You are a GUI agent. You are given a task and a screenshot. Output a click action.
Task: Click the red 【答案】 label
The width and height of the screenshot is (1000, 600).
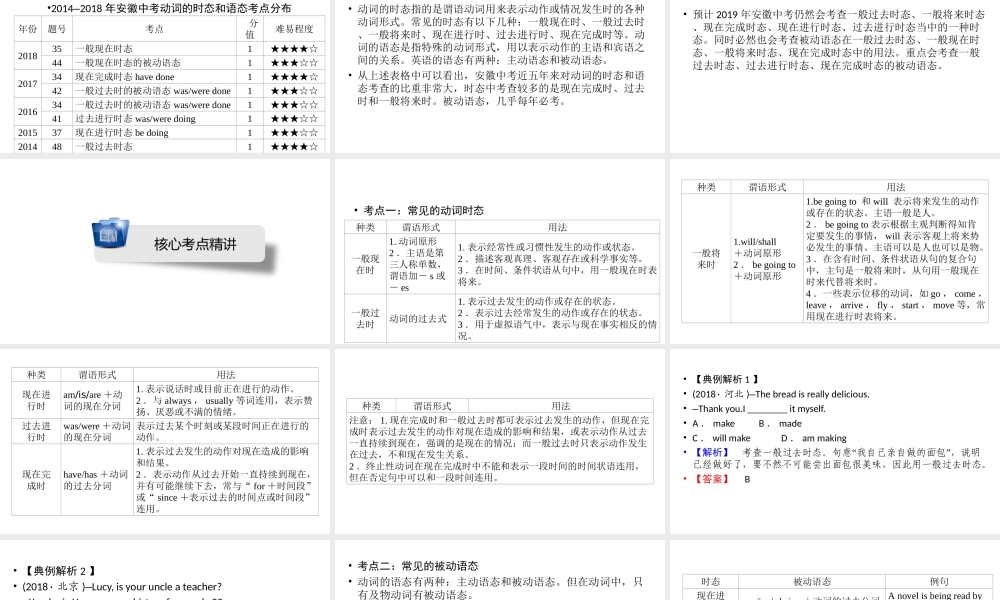(710, 479)
